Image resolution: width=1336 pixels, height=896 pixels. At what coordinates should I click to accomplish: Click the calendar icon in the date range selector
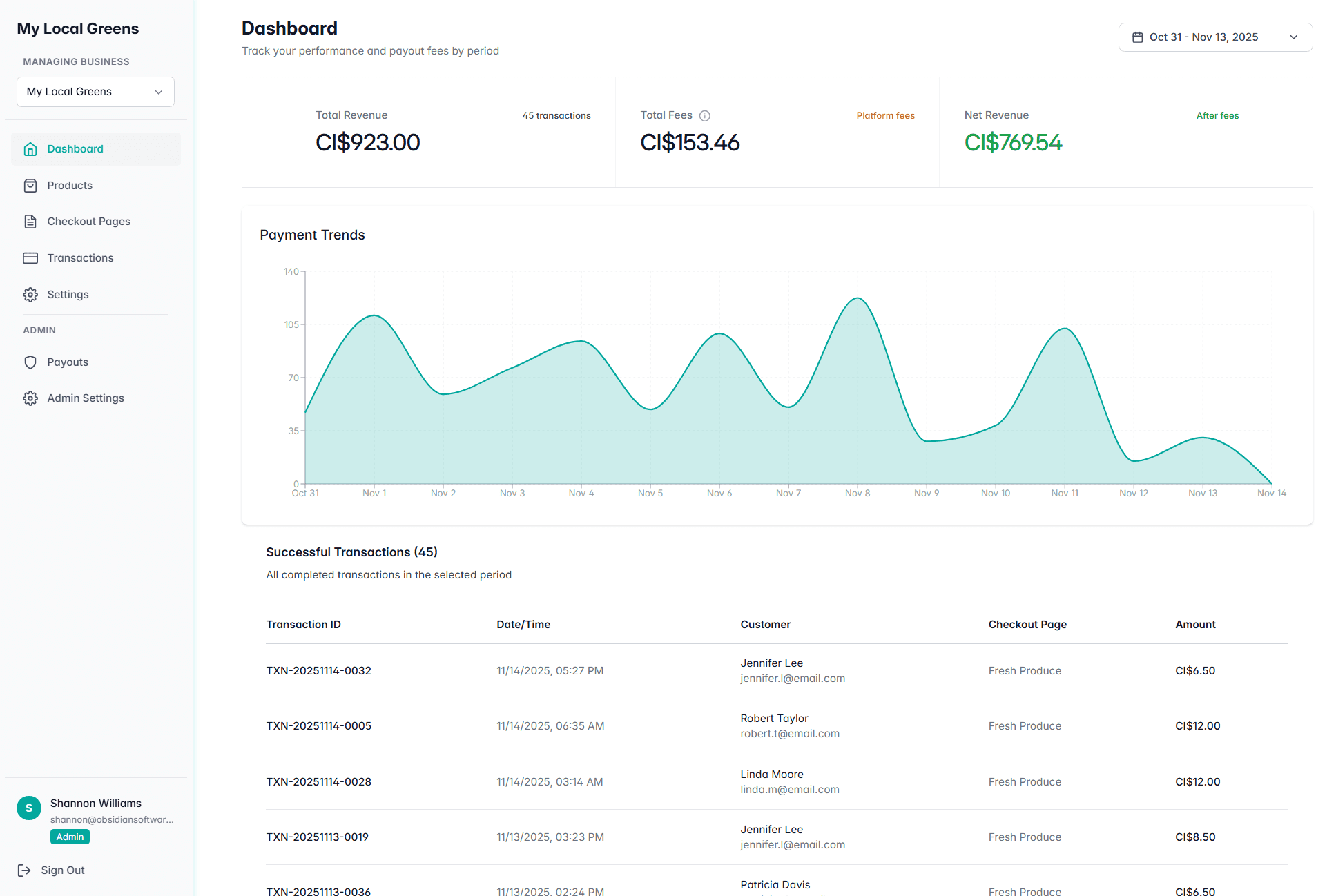point(1138,37)
